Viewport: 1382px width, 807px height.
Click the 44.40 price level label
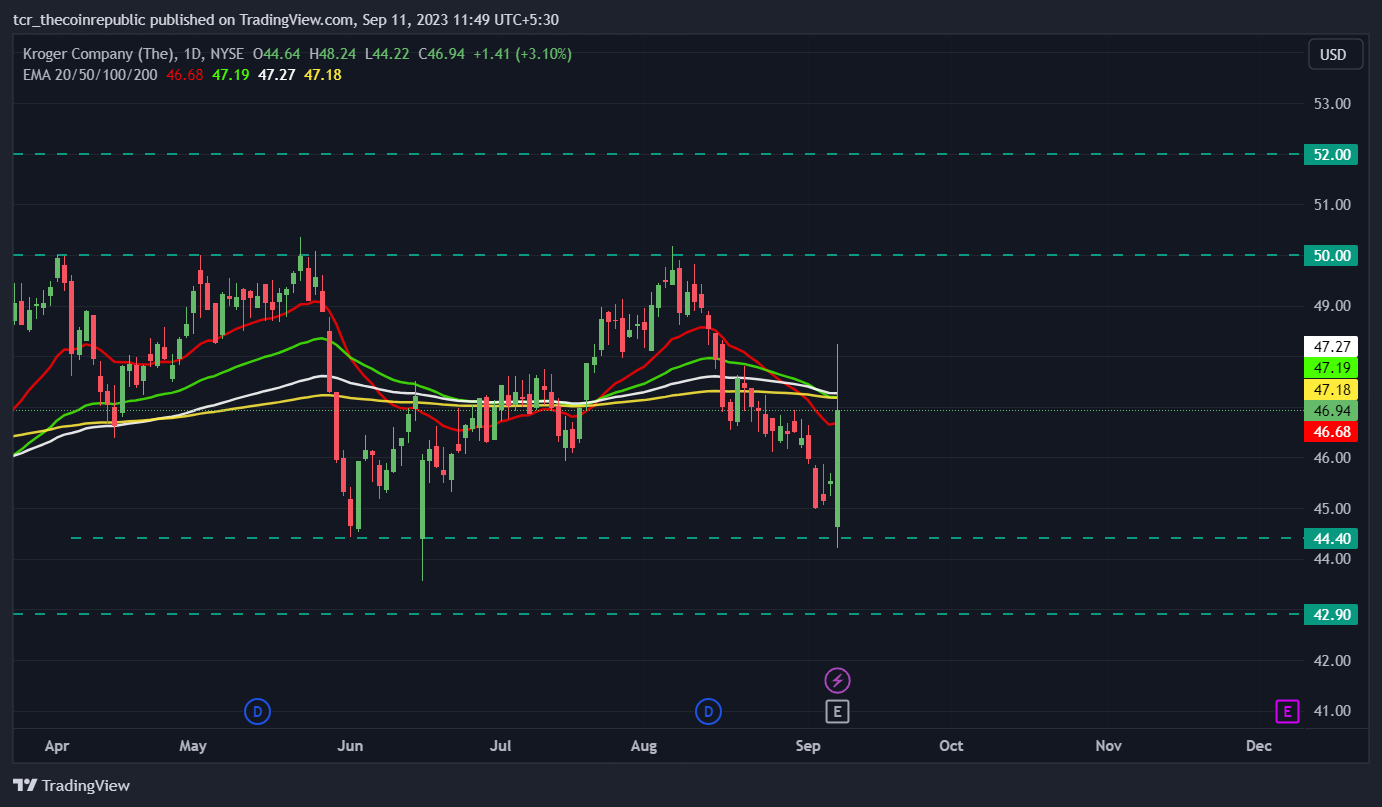[1331, 538]
